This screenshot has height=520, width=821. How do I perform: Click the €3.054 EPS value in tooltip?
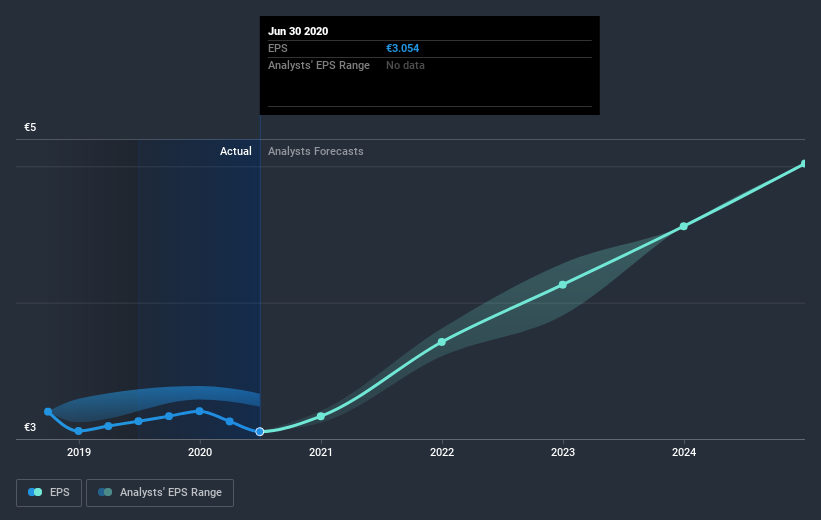click(x=403, y=48)
